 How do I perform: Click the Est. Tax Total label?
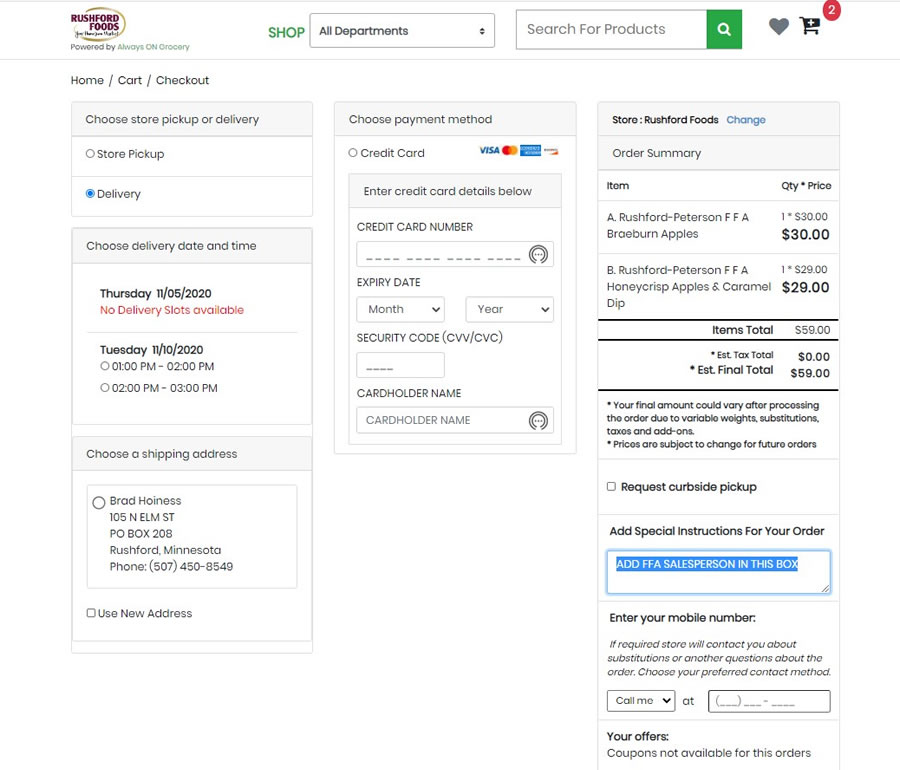[742, 355]
